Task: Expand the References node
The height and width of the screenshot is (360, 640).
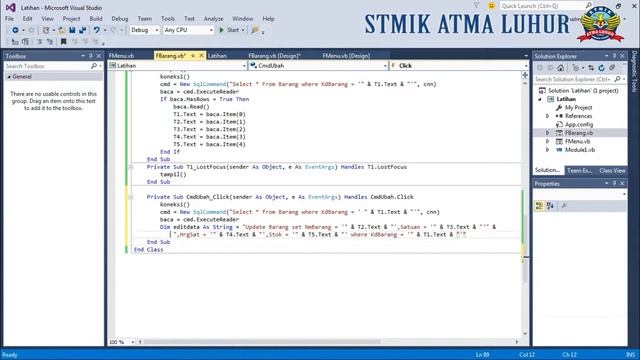Action: pyautogui.click(x=548, y=116)
